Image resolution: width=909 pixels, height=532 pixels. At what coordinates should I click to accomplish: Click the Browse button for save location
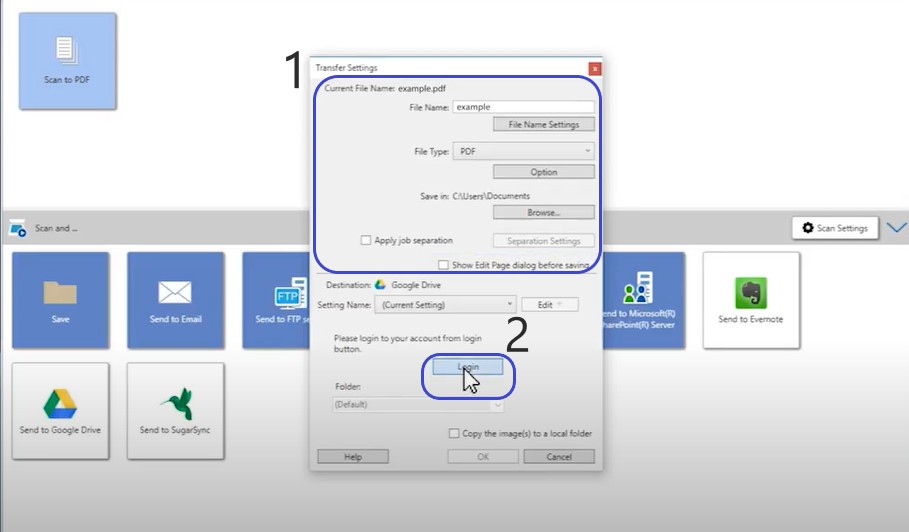(x=543, y=212)
